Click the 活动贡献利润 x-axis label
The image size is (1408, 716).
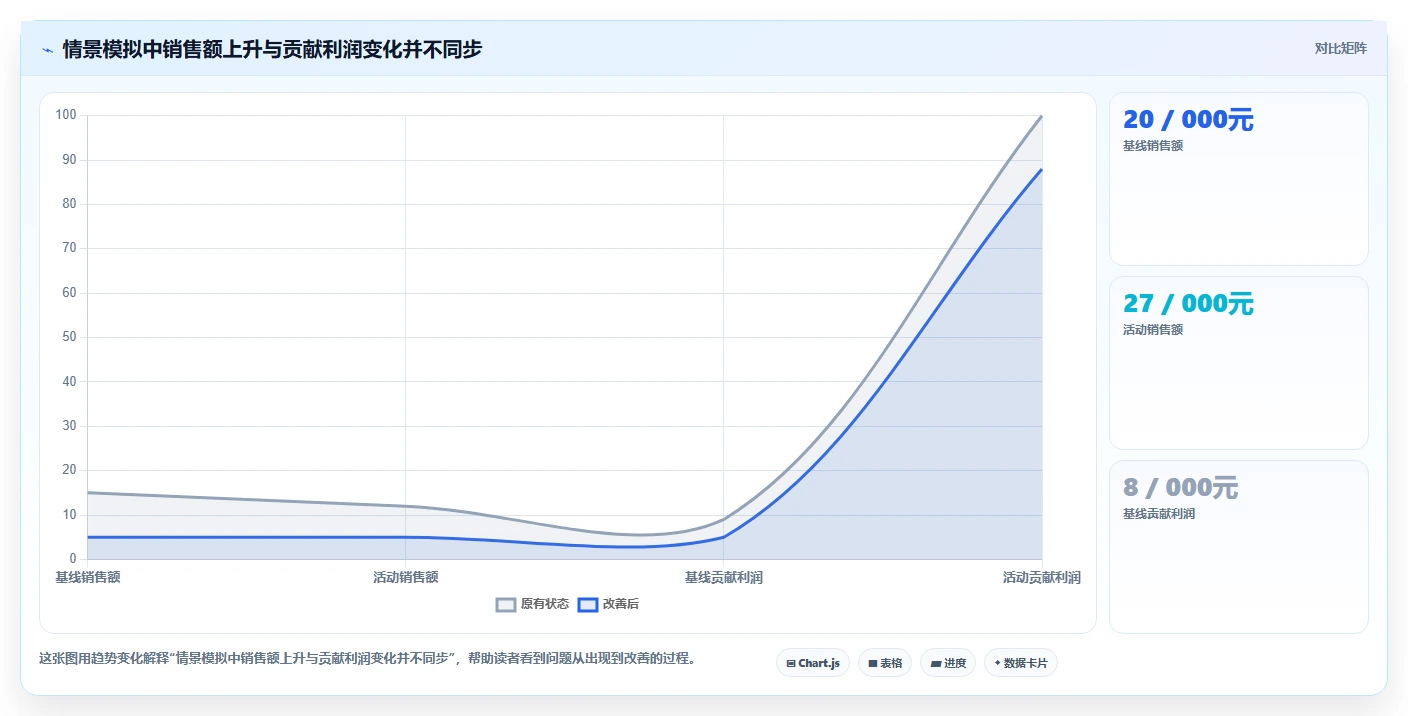click(x=1042, y=578)
